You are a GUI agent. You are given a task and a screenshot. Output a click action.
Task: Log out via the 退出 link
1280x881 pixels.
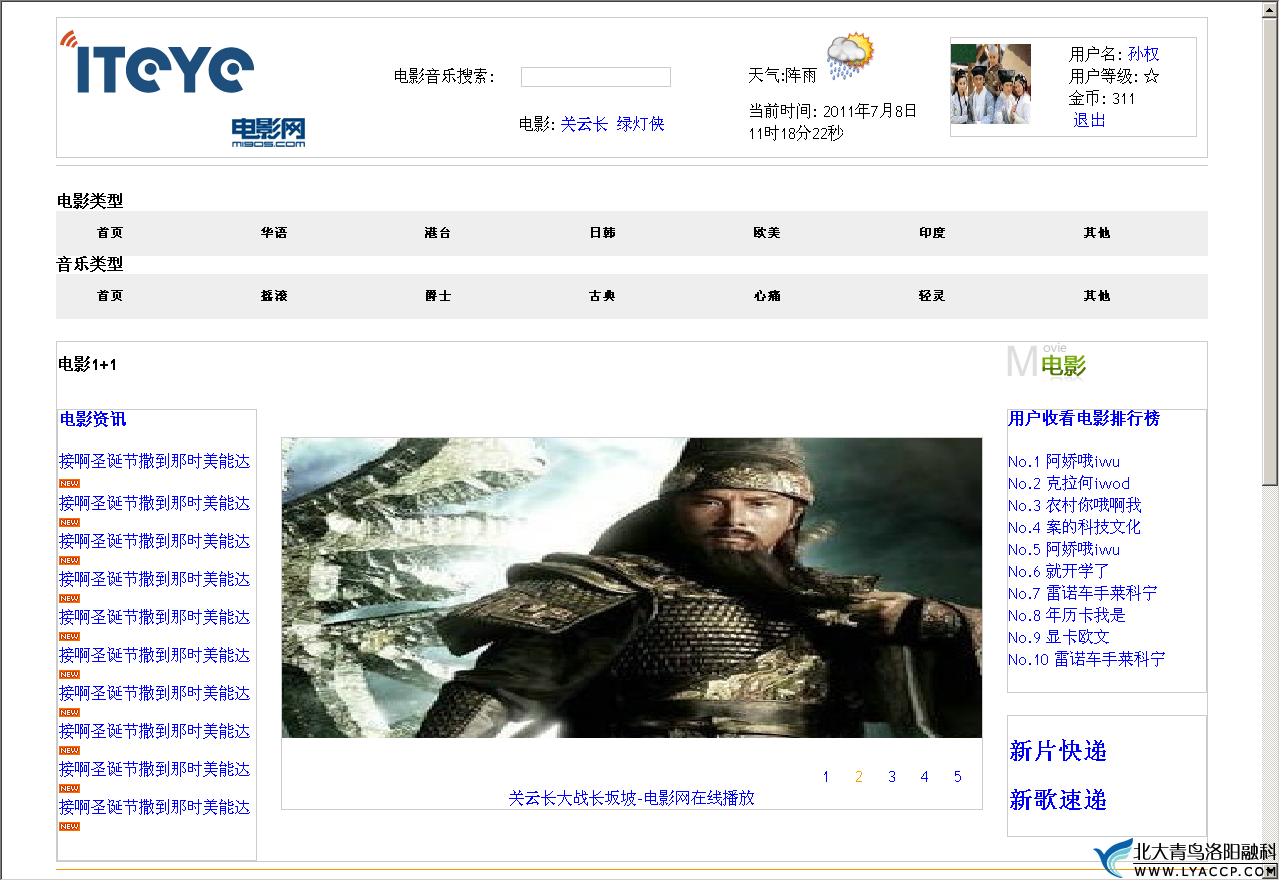[x=1089, y=120]
